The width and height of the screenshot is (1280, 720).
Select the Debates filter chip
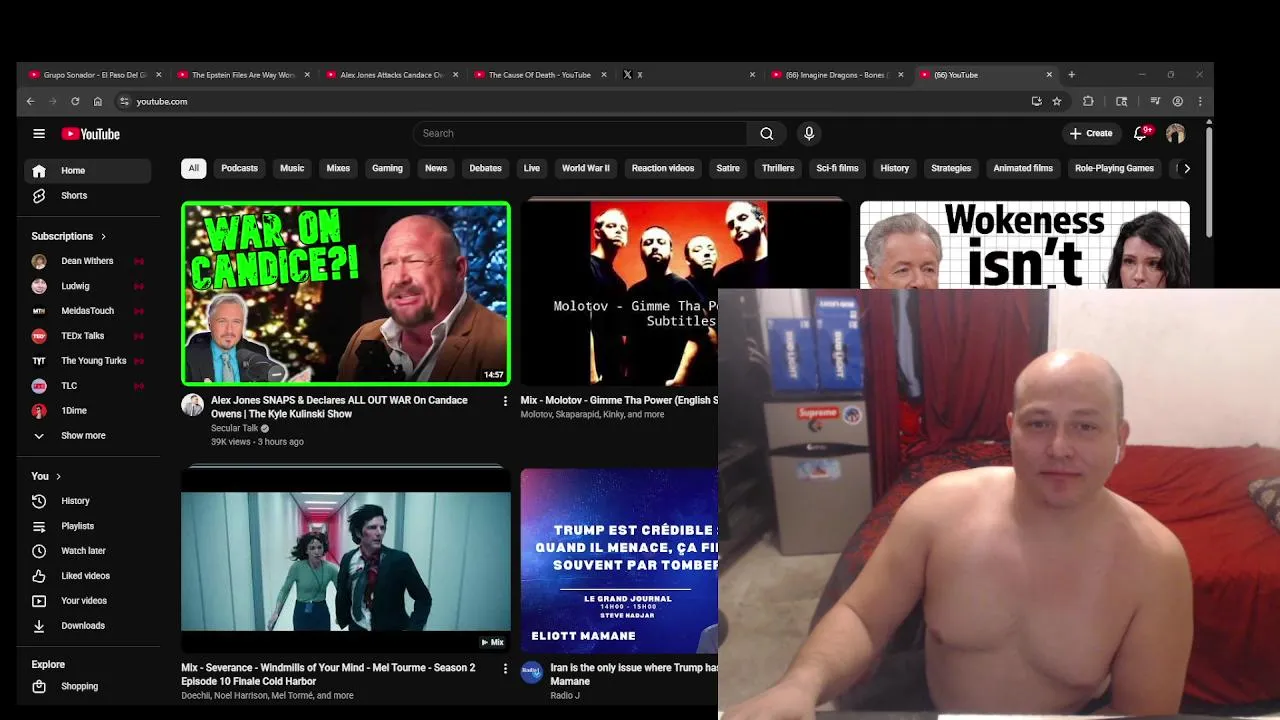(485, 168)
